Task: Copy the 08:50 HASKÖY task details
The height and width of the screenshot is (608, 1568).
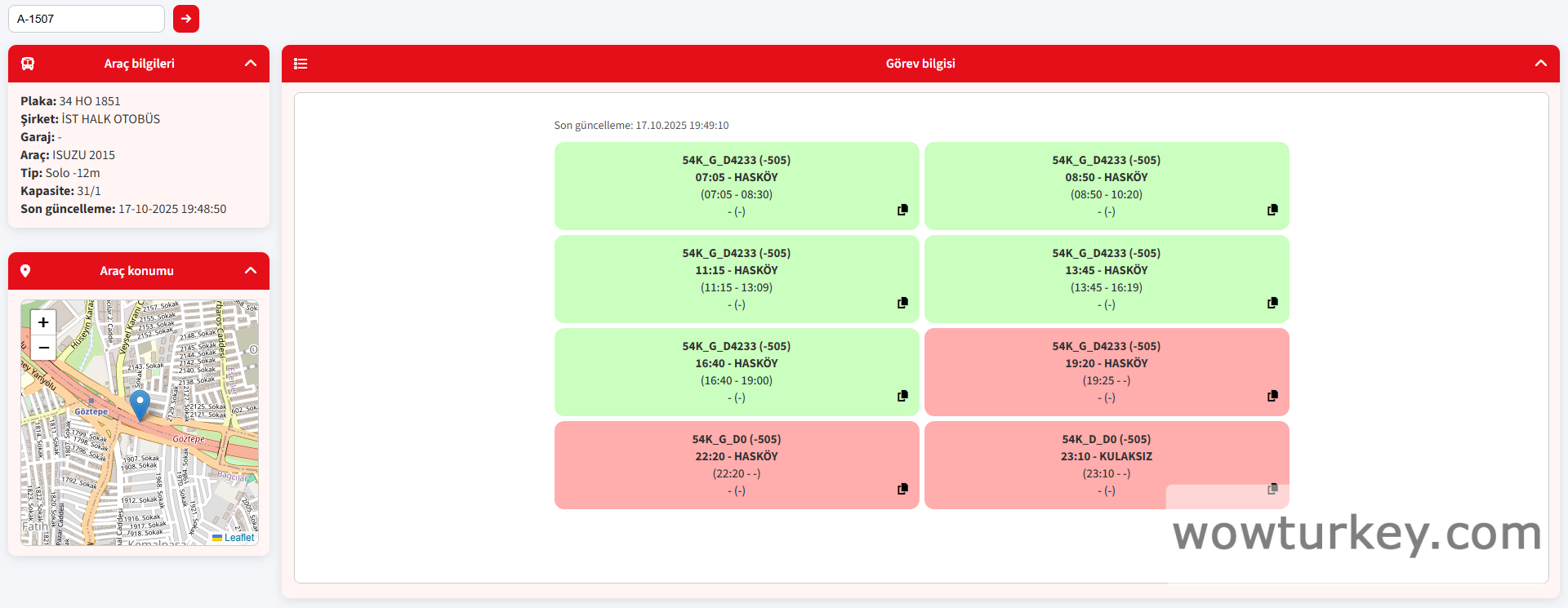Action: [1272, 210]
